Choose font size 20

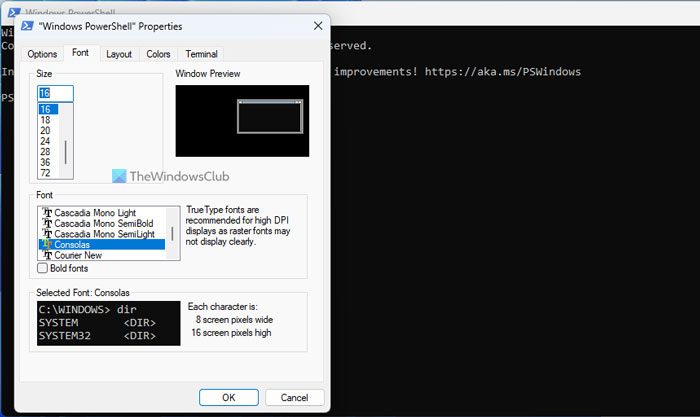(x=48, y=131)
